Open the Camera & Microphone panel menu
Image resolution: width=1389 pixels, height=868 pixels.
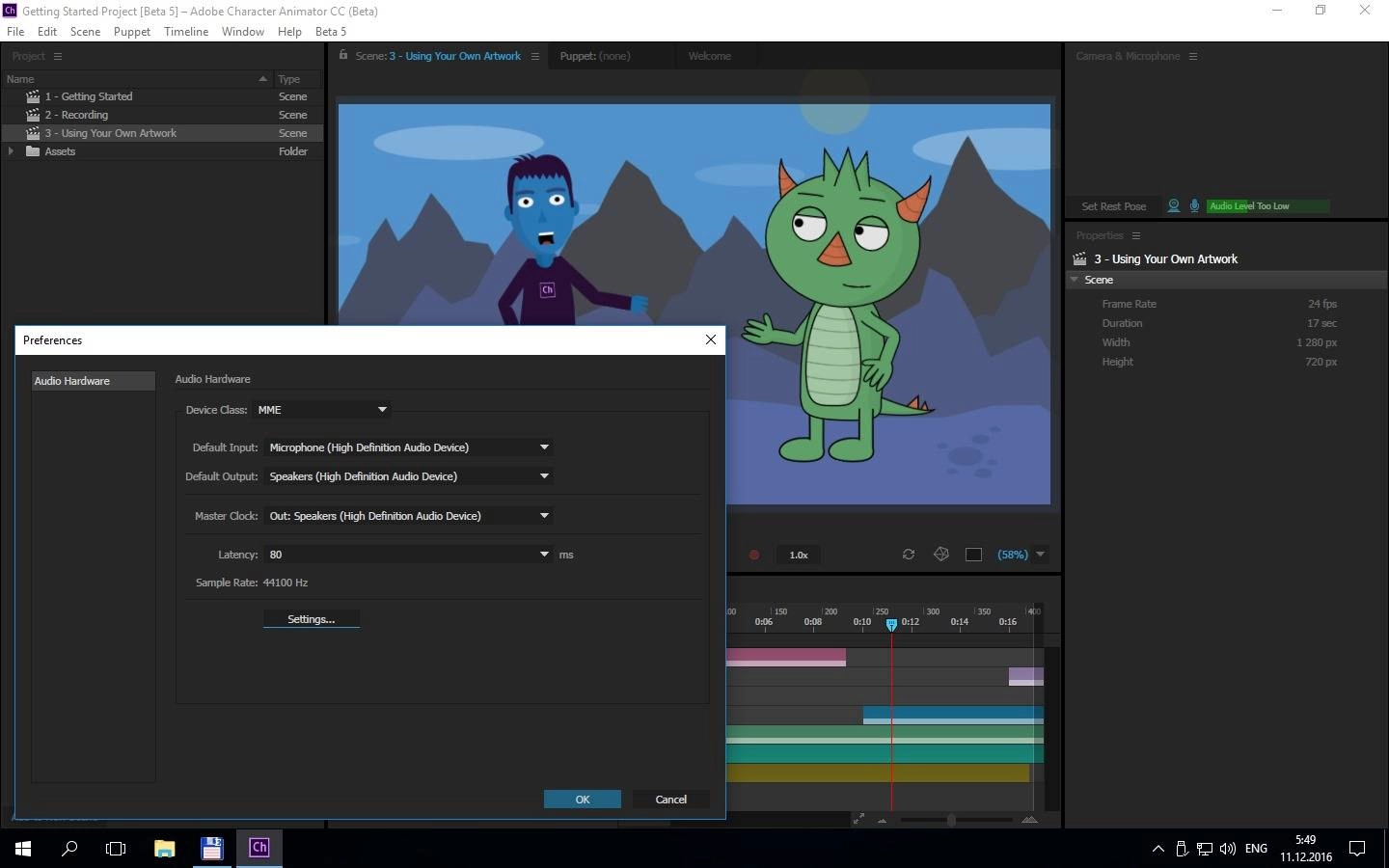pyautogui.click(x=1193, y=56)
